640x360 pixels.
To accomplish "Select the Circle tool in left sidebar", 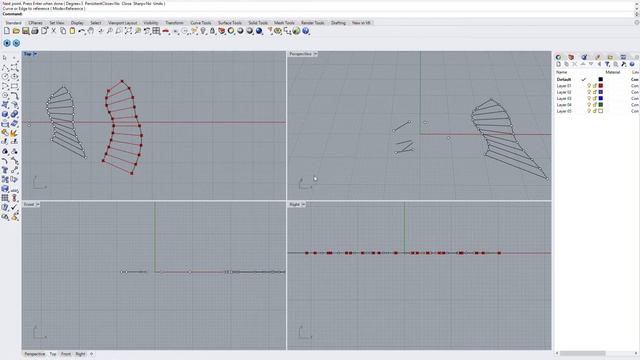I will (x=5, y=76).
